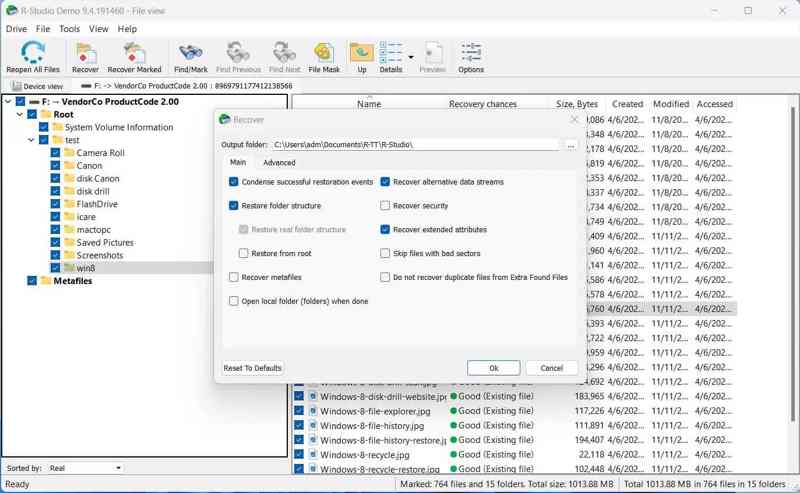Screen dimensions: 800x493
Task: Collapse the Root folder node
Action: click(20, 114)
